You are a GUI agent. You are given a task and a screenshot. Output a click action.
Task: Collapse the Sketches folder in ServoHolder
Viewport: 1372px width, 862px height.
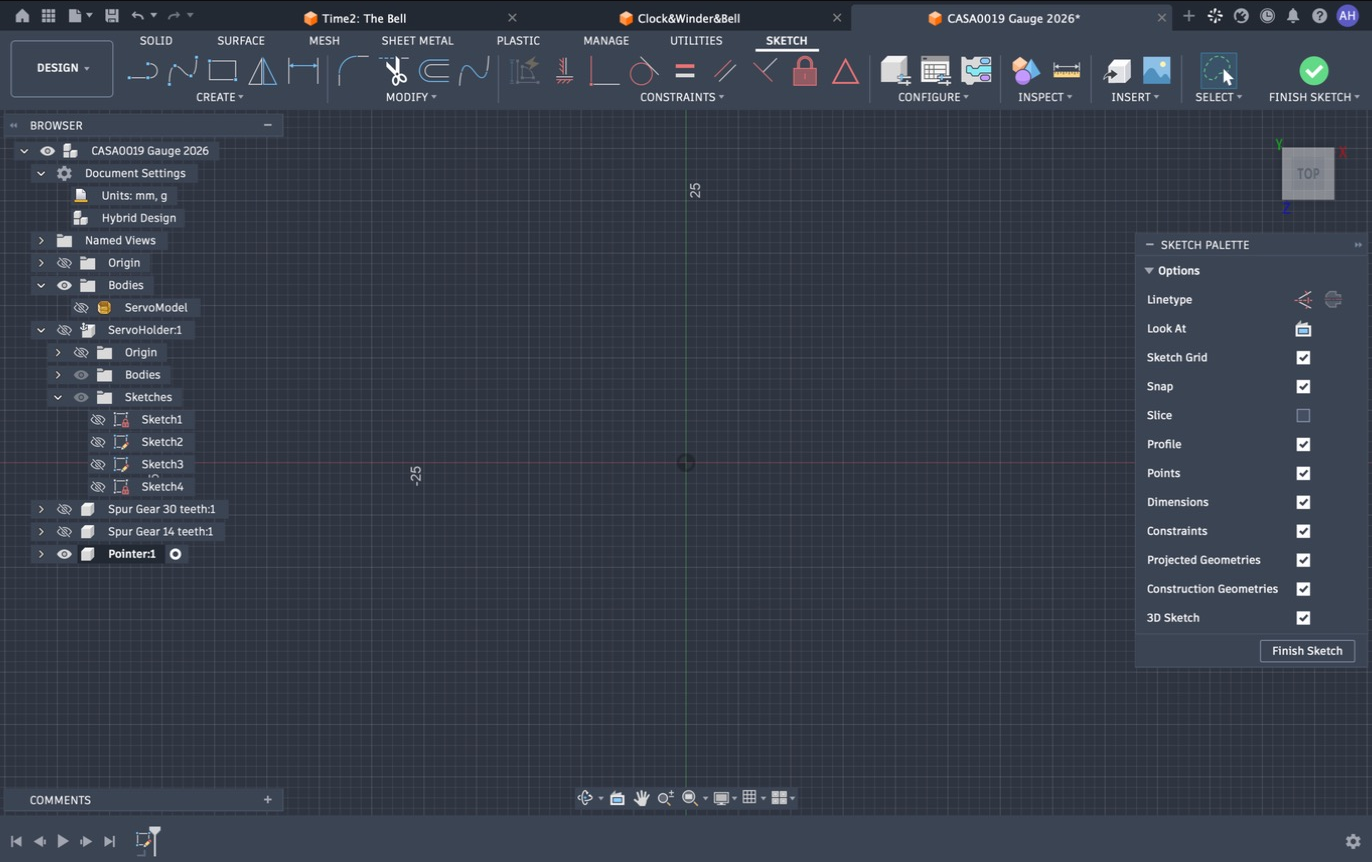point(58,398)
